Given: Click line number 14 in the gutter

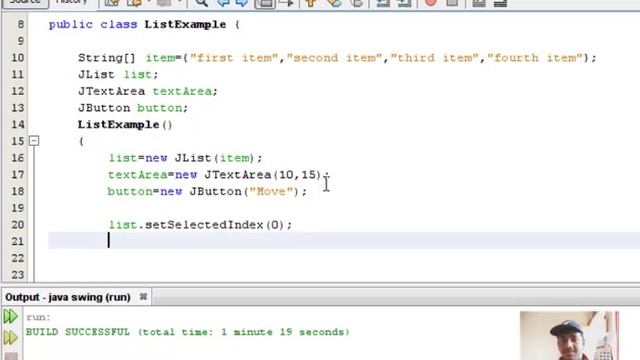Looking at the screenshot, I should pos(18,124).
